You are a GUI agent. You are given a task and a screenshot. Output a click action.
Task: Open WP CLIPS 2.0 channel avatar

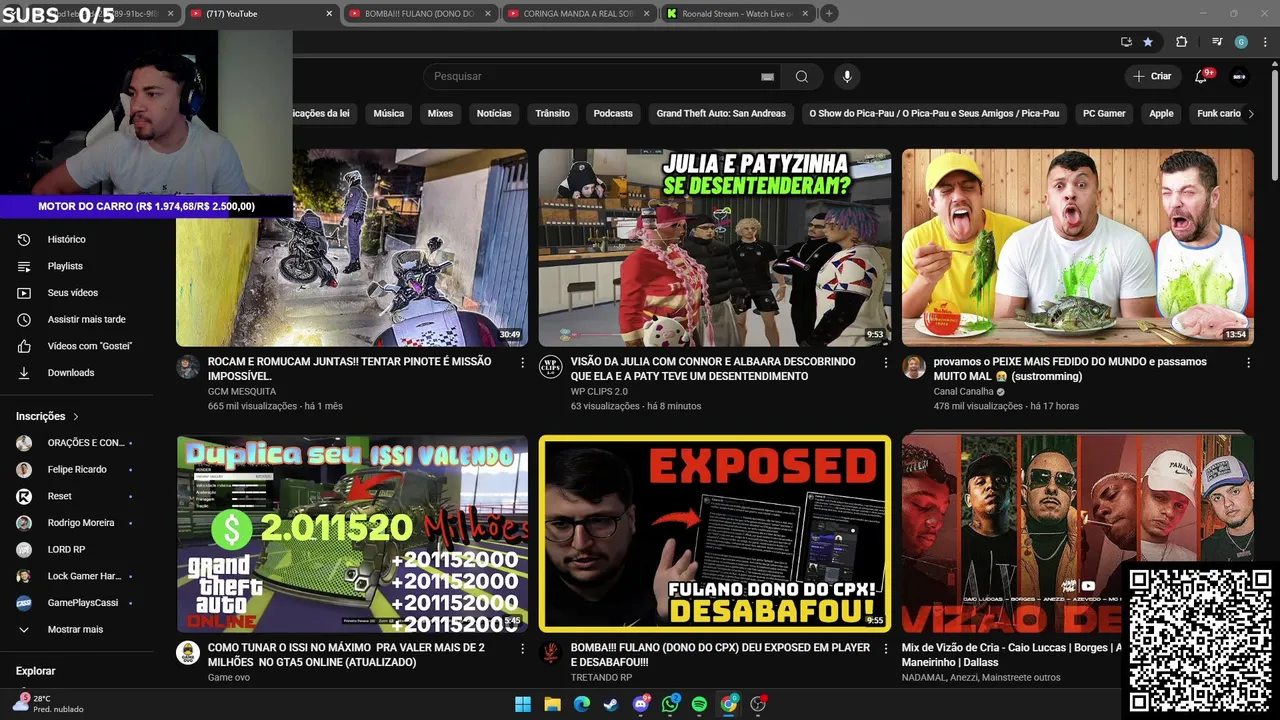click(550, 366)
